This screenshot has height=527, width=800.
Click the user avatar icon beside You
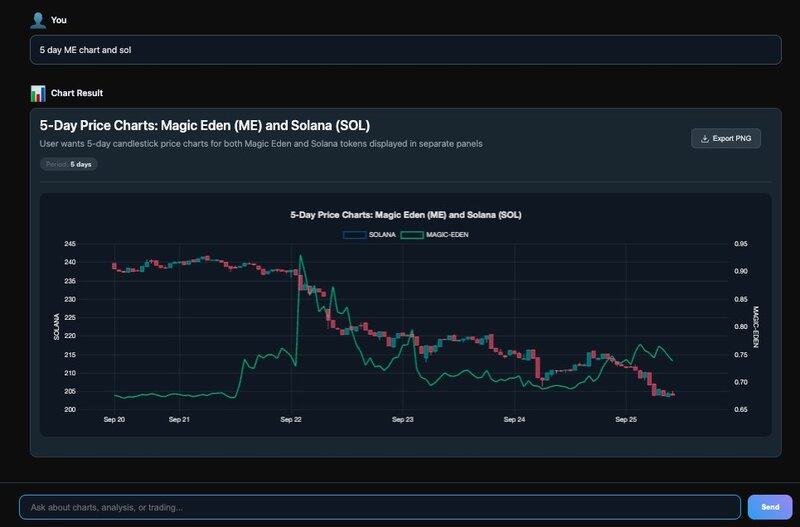(x=38, y=20)
